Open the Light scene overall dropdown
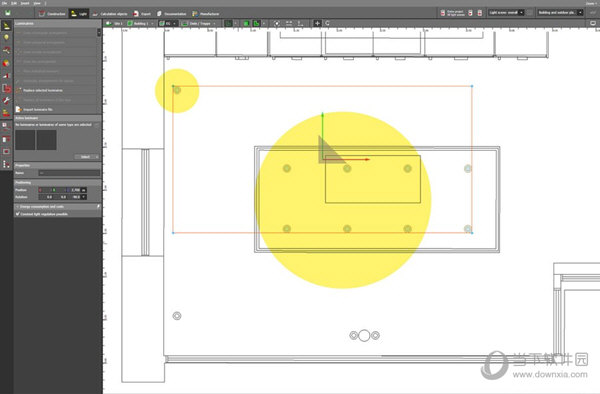 [505, 13]
